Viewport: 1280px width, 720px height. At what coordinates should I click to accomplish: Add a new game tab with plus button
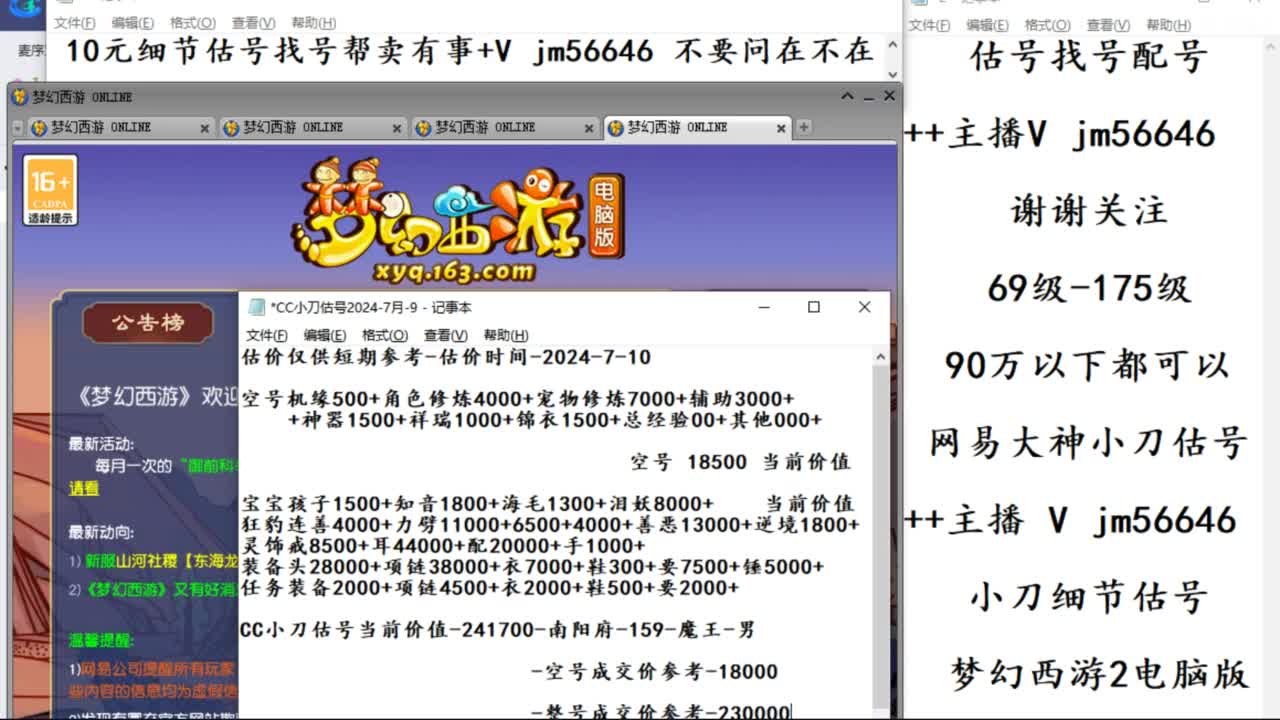(x=803, y=127)
